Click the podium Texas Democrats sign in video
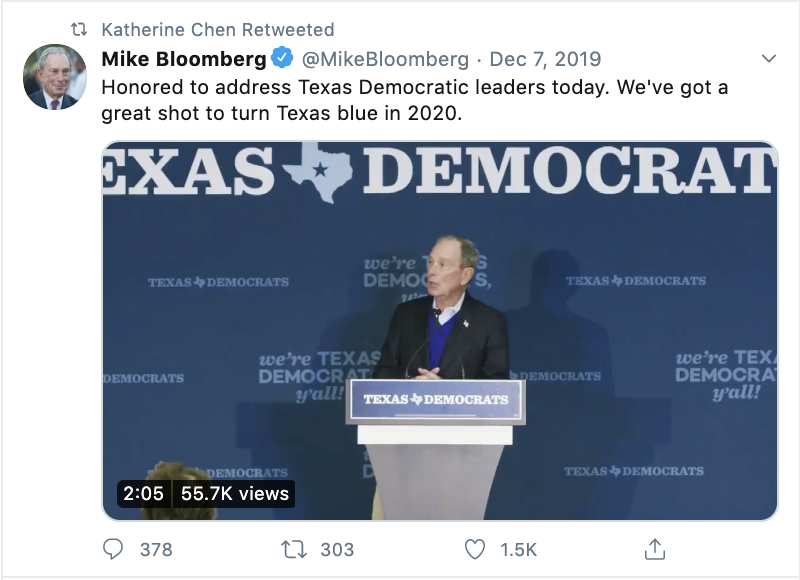Viewport: 800px width, 580px height. [436, 400]
